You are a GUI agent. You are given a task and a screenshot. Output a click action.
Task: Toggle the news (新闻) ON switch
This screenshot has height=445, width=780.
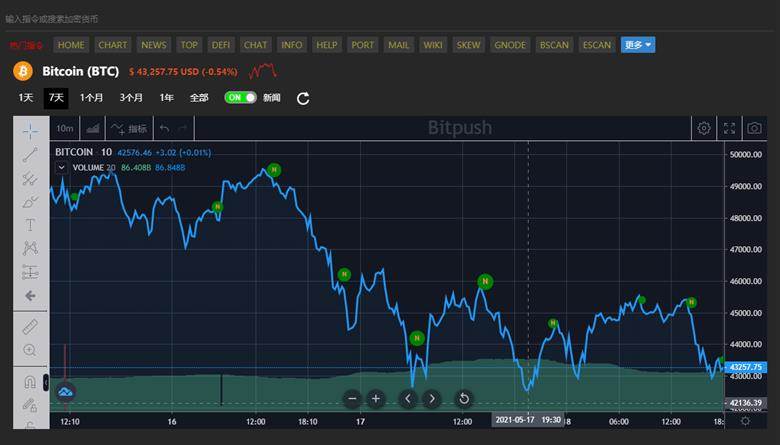point(240,97)
